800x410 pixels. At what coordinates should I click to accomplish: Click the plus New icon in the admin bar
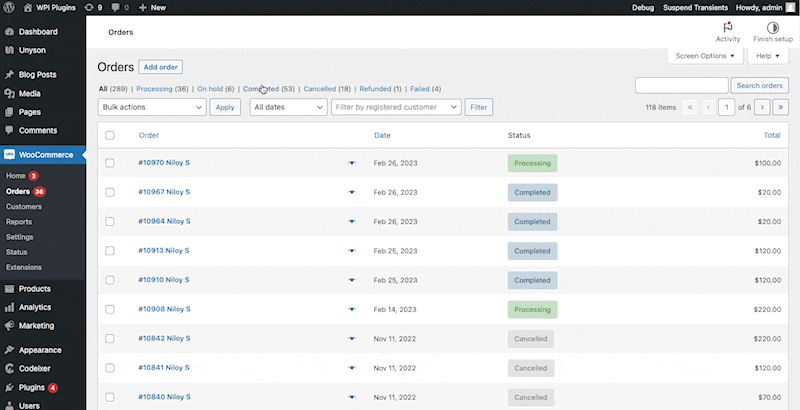click(143, 7)
